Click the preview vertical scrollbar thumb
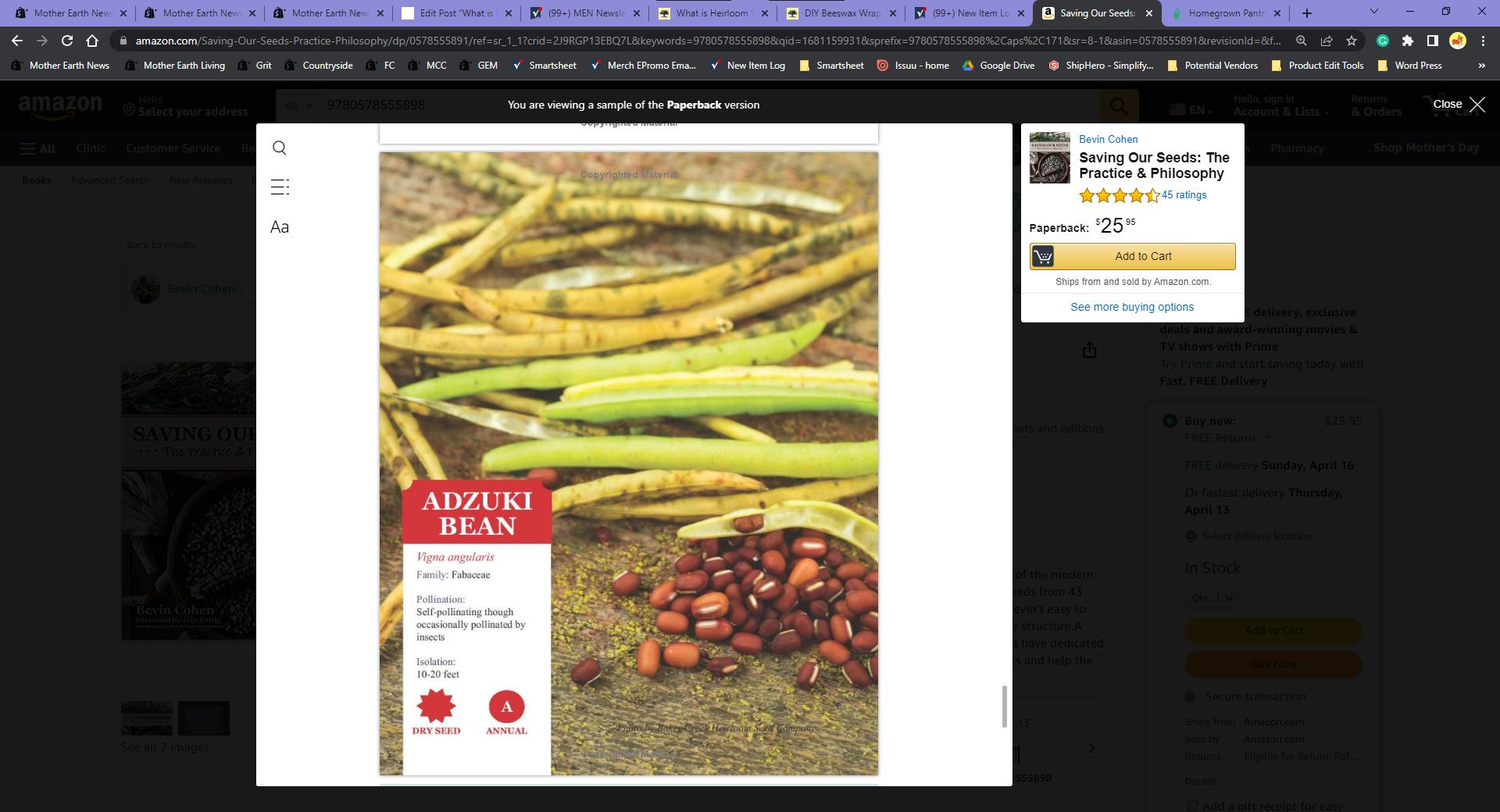The width and height of the screenshot is (1500, 812). pyautogui.click(x=1004, y=707)
